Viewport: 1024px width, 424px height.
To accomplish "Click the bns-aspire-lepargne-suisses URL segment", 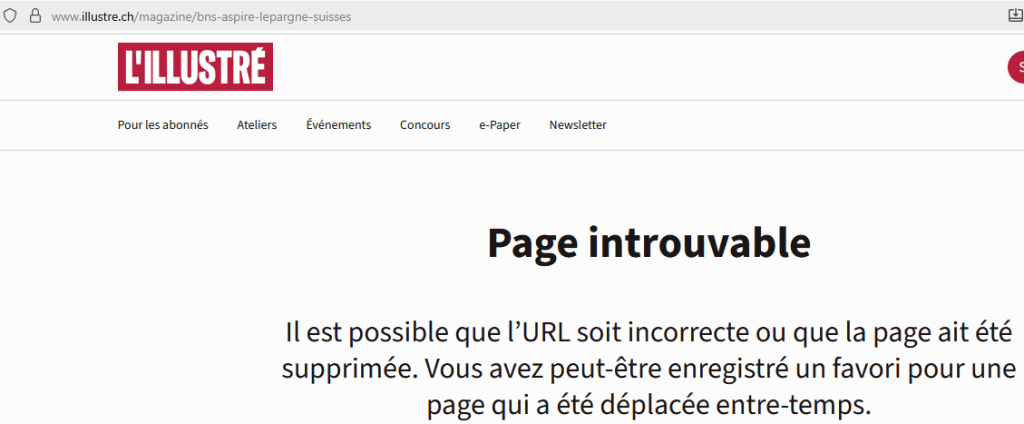I will tap(283, 17).
